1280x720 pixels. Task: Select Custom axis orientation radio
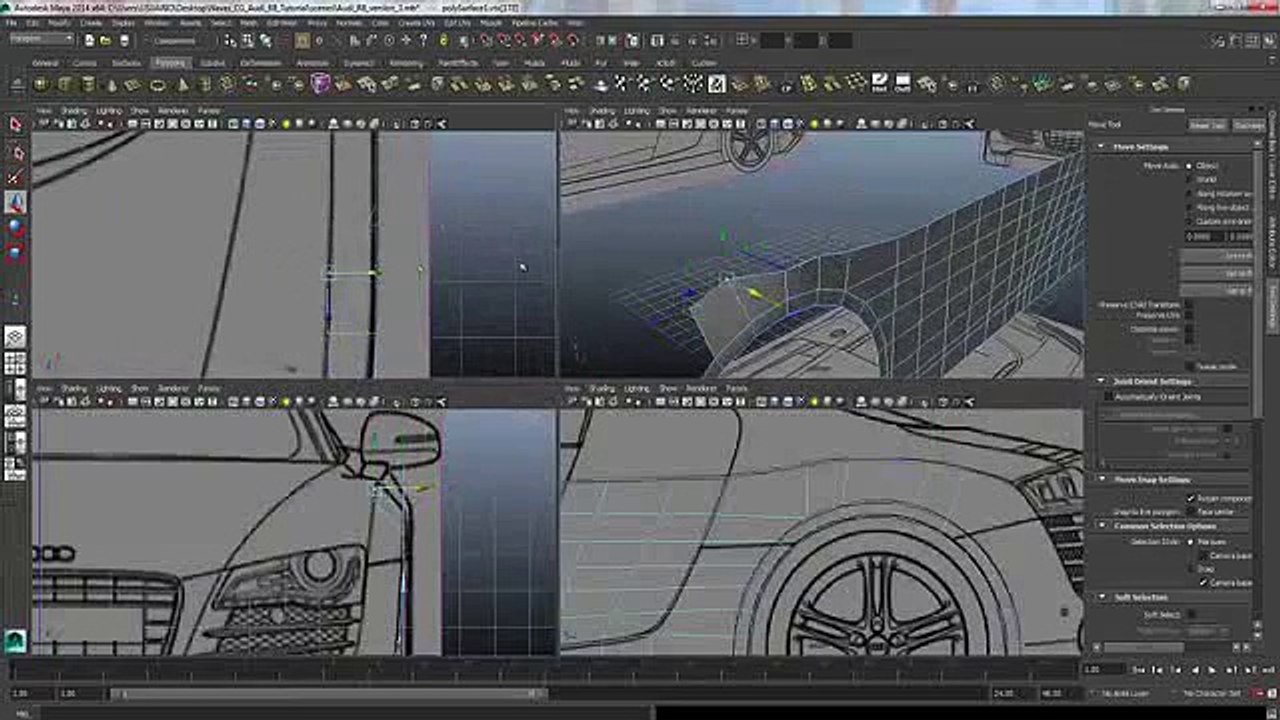click(x=1189, y=221)
